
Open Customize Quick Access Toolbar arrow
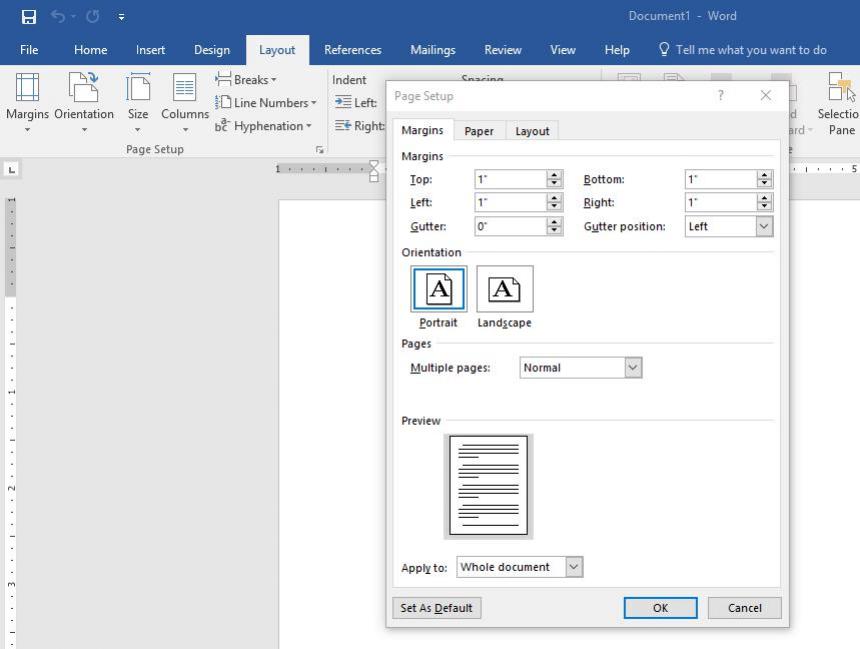click(x=121, y=17)
